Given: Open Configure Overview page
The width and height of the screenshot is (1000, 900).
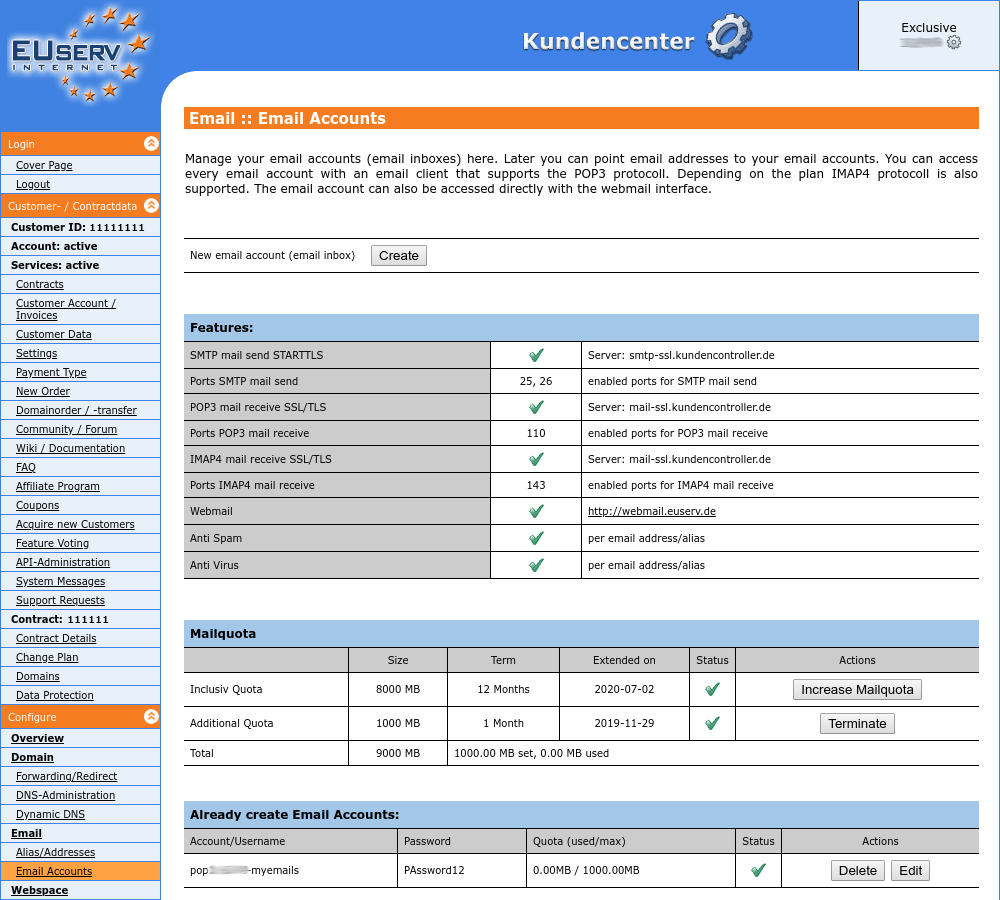Looking at the screenshot, I should 37,739.
